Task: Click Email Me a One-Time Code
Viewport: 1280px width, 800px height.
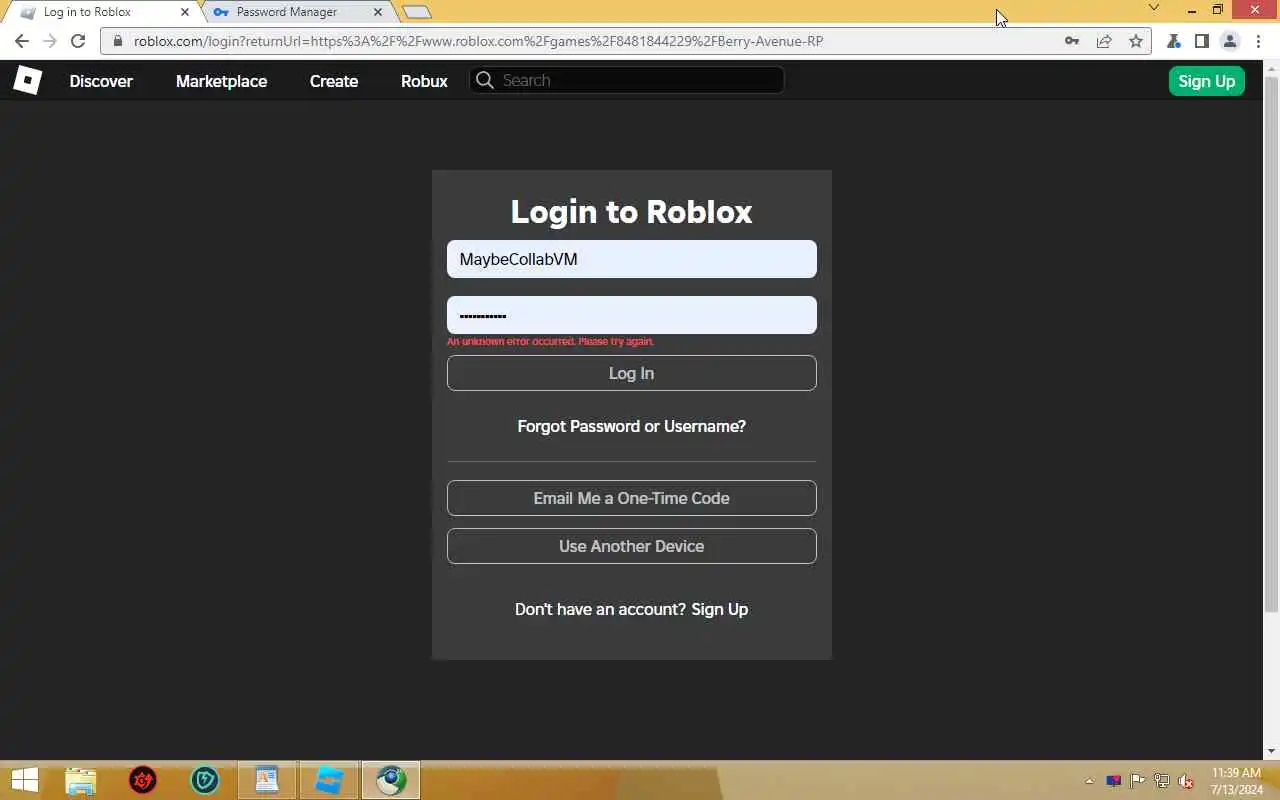Action: click(x=632, y=498)
